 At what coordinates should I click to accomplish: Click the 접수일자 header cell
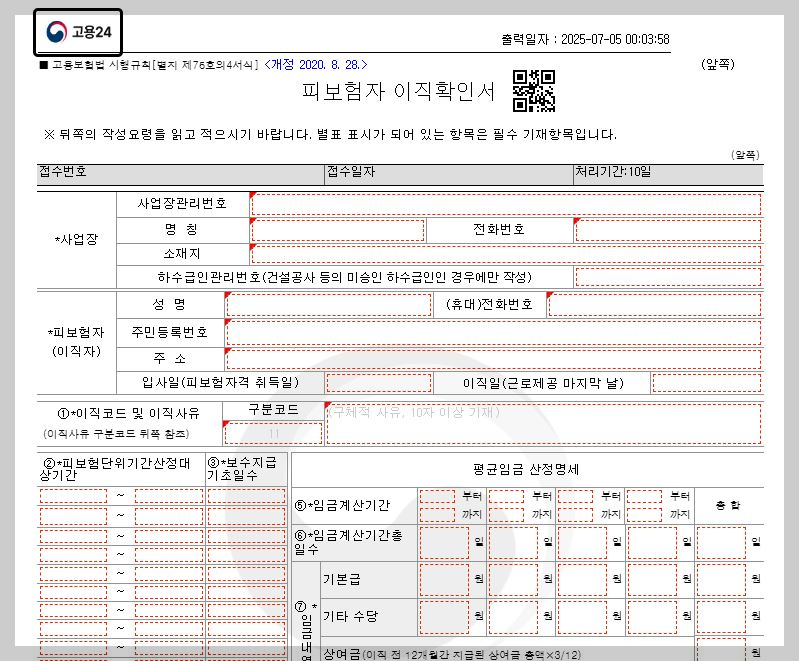pos(449,173)
